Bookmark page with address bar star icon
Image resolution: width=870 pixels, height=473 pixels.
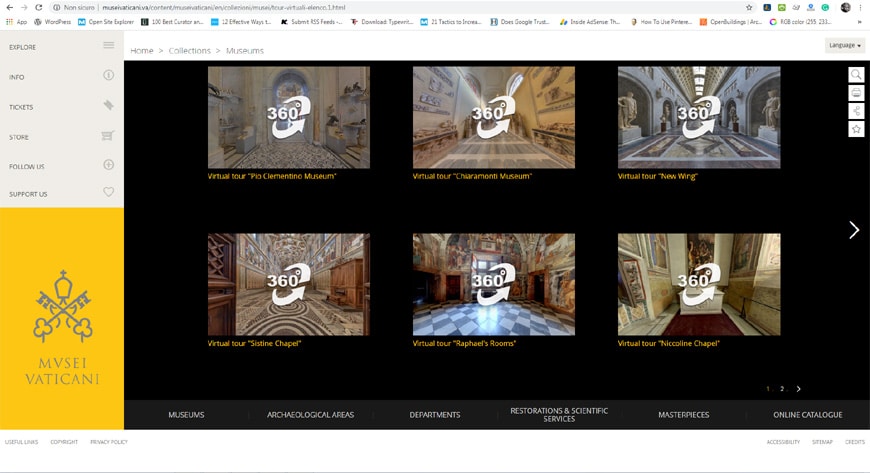(x=749, y=7)
